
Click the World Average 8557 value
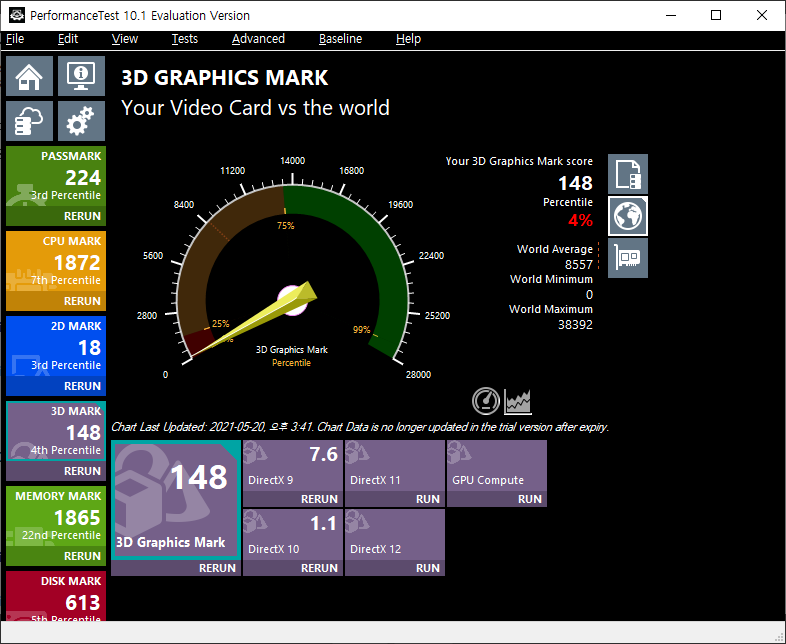coord(579,265)
